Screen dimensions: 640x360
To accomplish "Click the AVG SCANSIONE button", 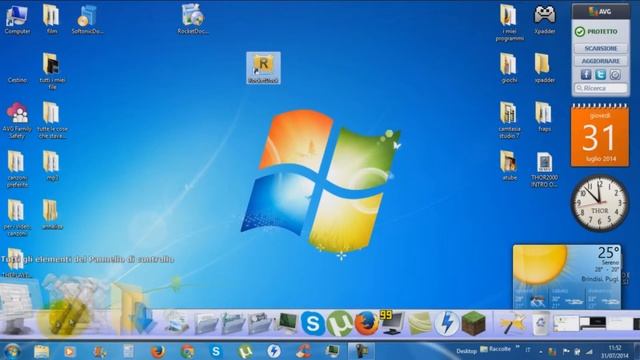I will coord(600,48).
